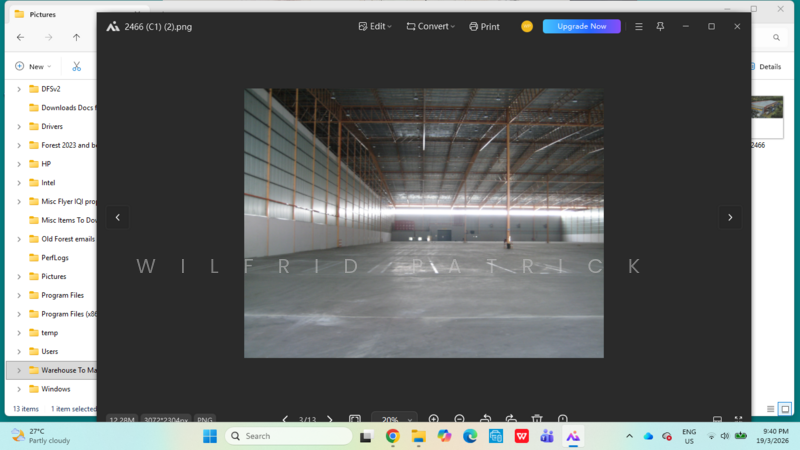Open the 20% zoom level dropdown
Screen dimensions: 800x450
394,420
